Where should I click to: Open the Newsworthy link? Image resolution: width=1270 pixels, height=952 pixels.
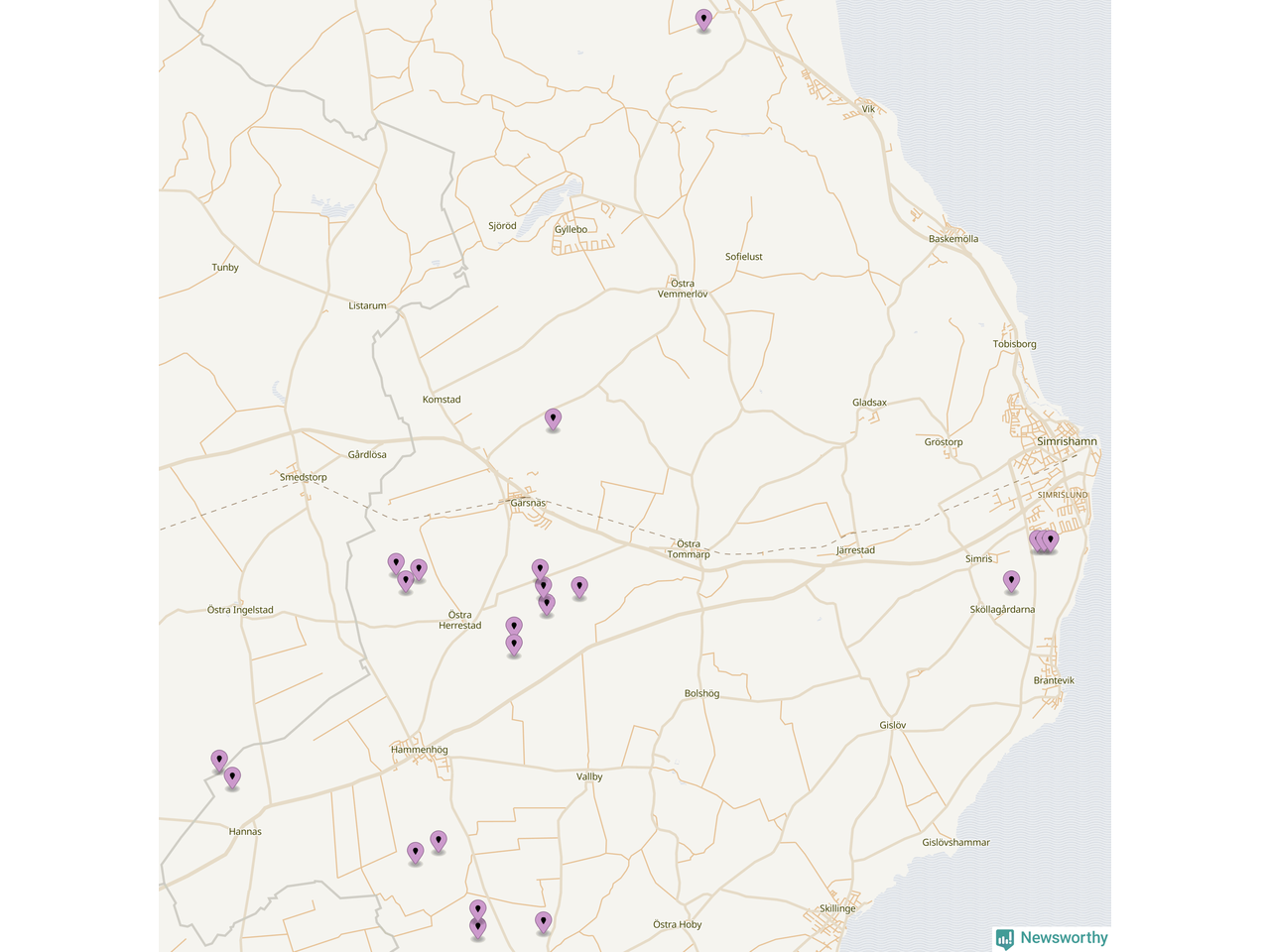coord(1053,938)
